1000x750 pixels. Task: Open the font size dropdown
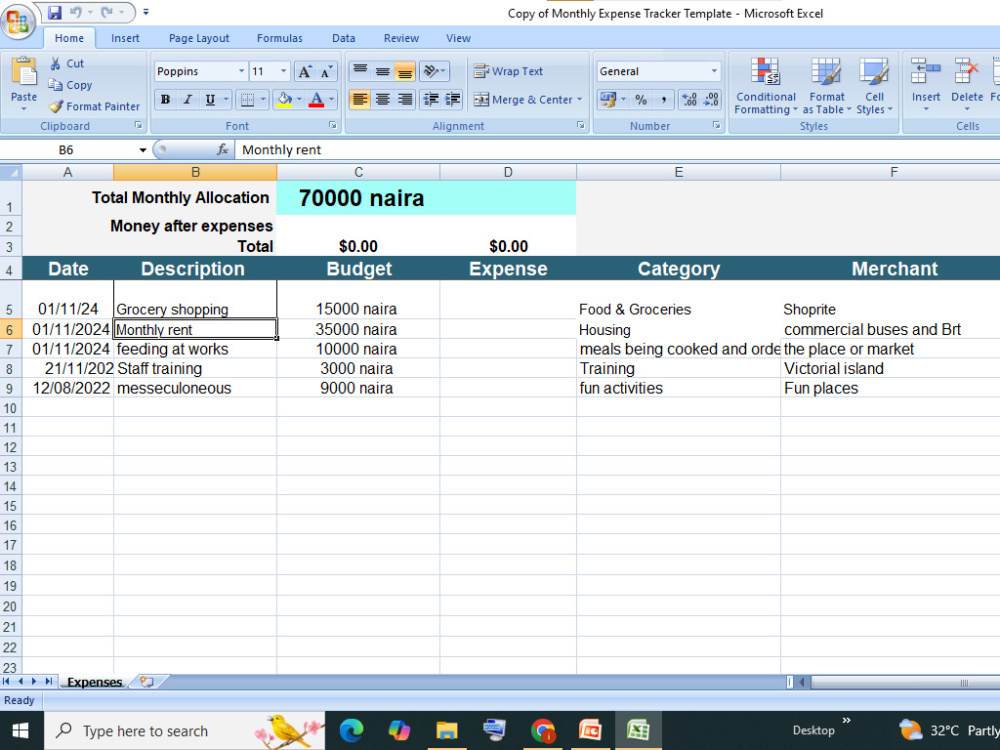point(284,71)
